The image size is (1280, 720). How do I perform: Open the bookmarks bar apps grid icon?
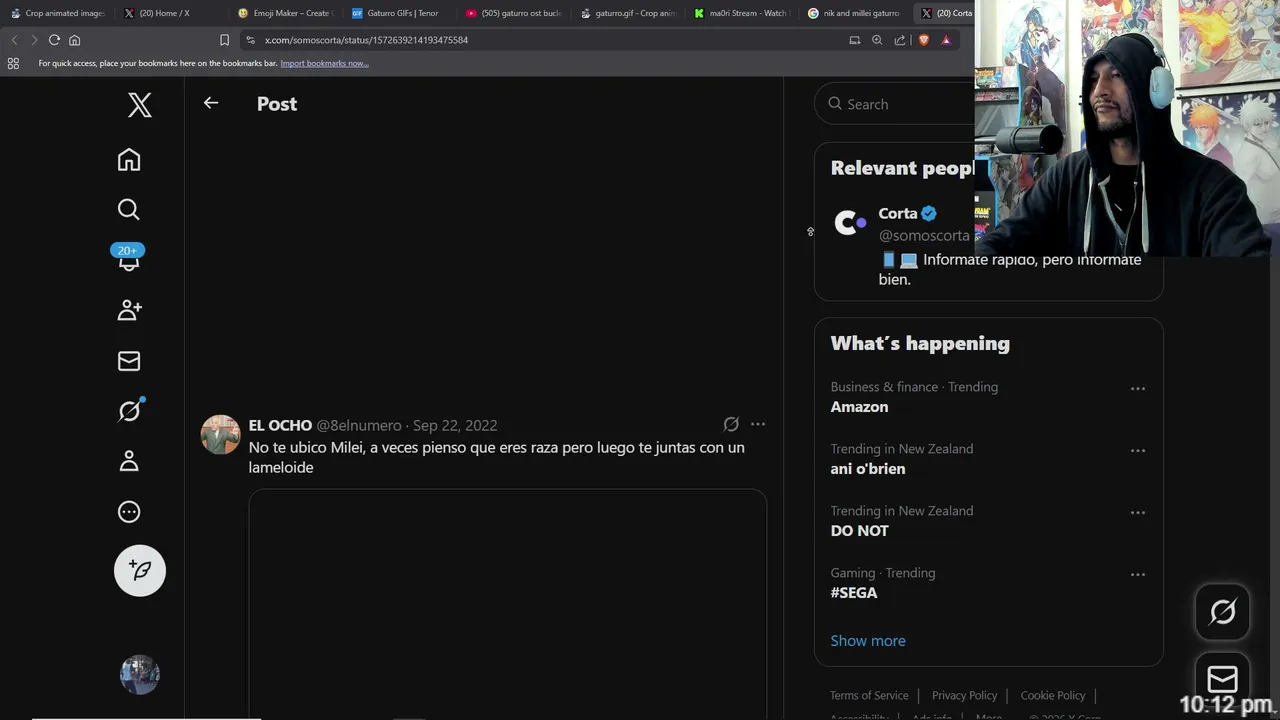[13, 63]
